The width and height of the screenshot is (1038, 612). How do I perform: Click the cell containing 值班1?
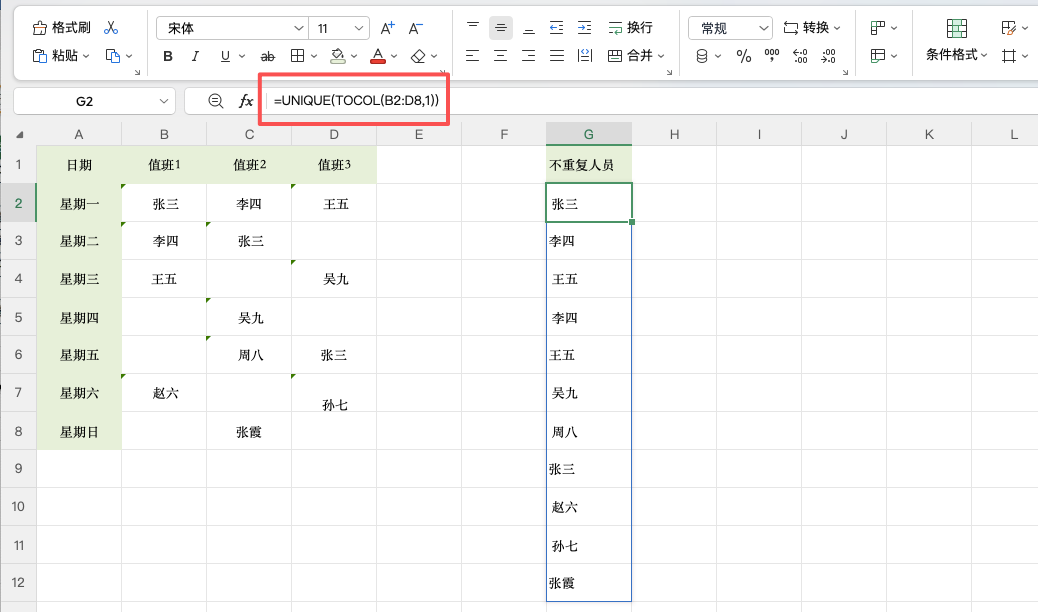point(164,165)
